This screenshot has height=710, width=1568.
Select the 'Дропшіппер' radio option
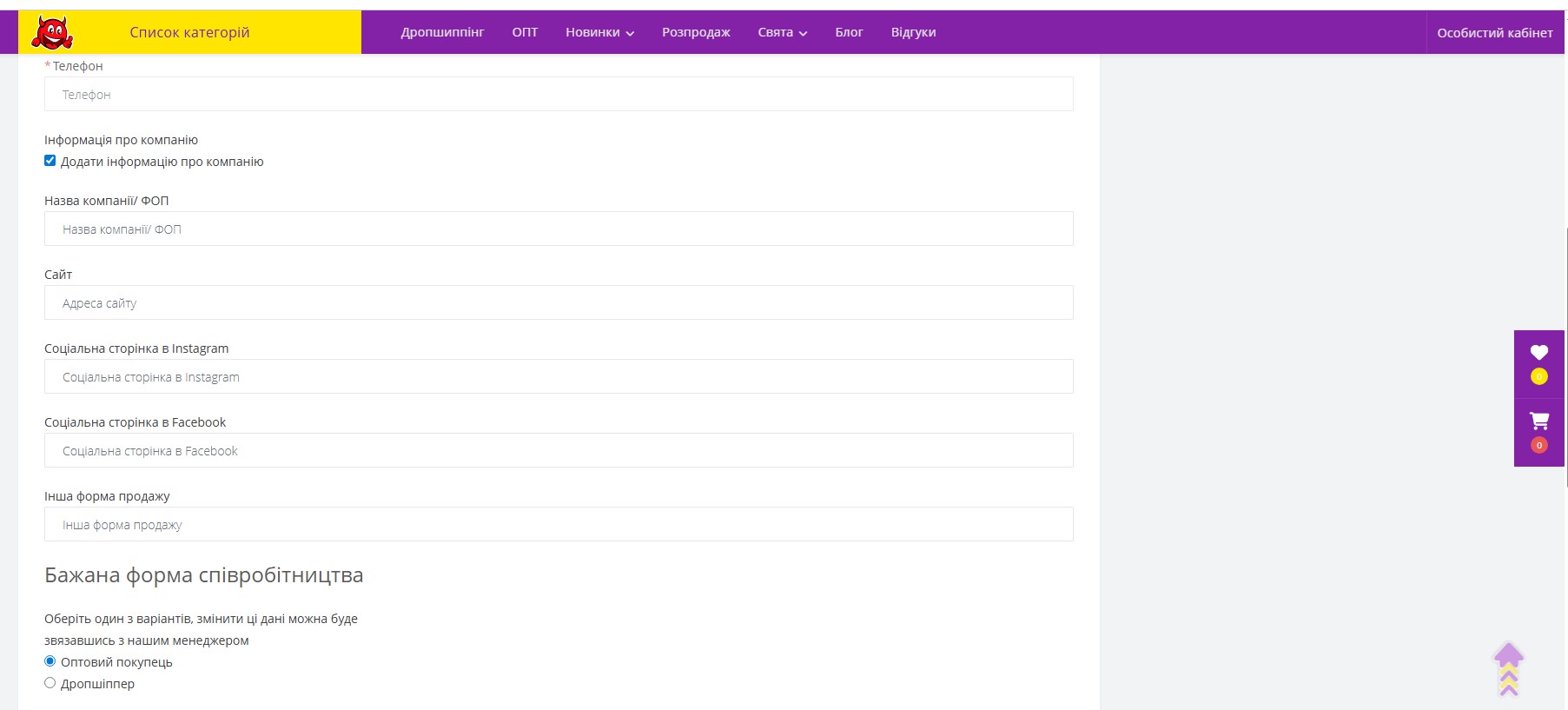(50, 683)
